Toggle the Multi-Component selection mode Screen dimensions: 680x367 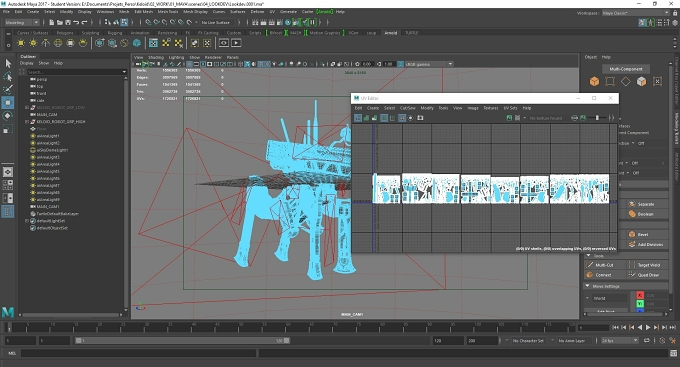coord(626,69)
